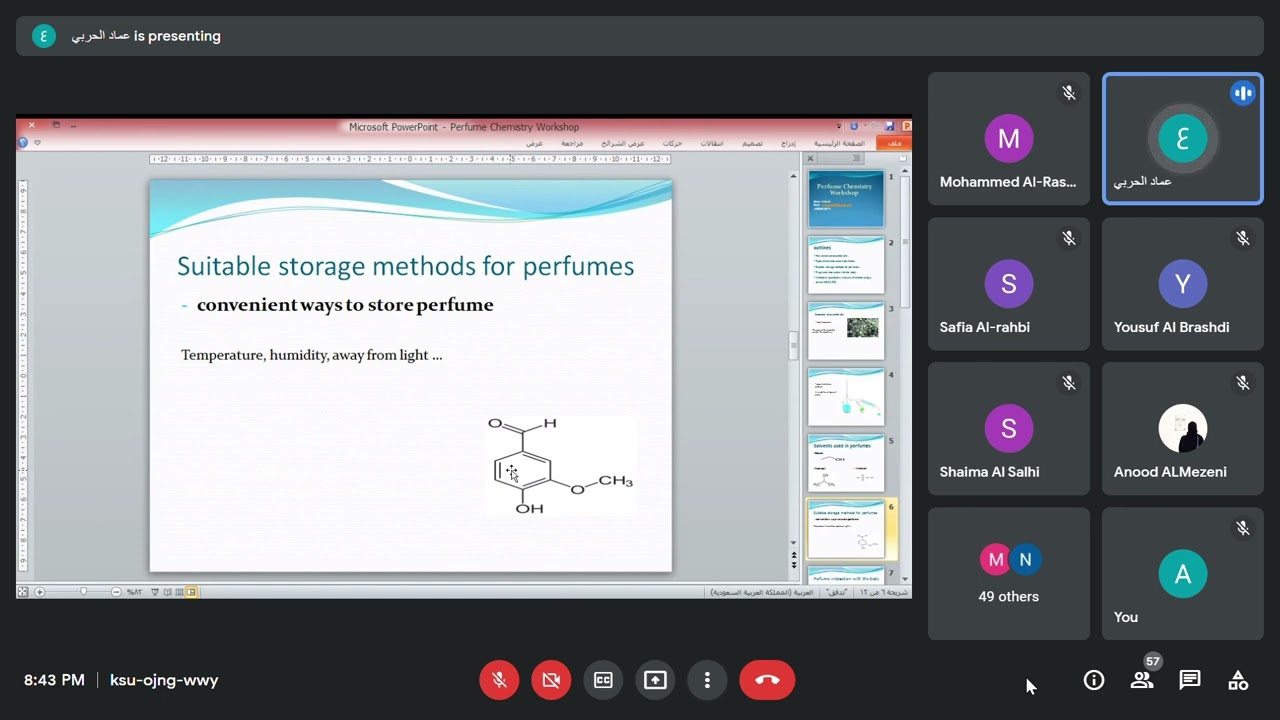Open the إدراج (Insert) ribbon tab
This screenshot has width=1280, height=720.
[789, 144]
